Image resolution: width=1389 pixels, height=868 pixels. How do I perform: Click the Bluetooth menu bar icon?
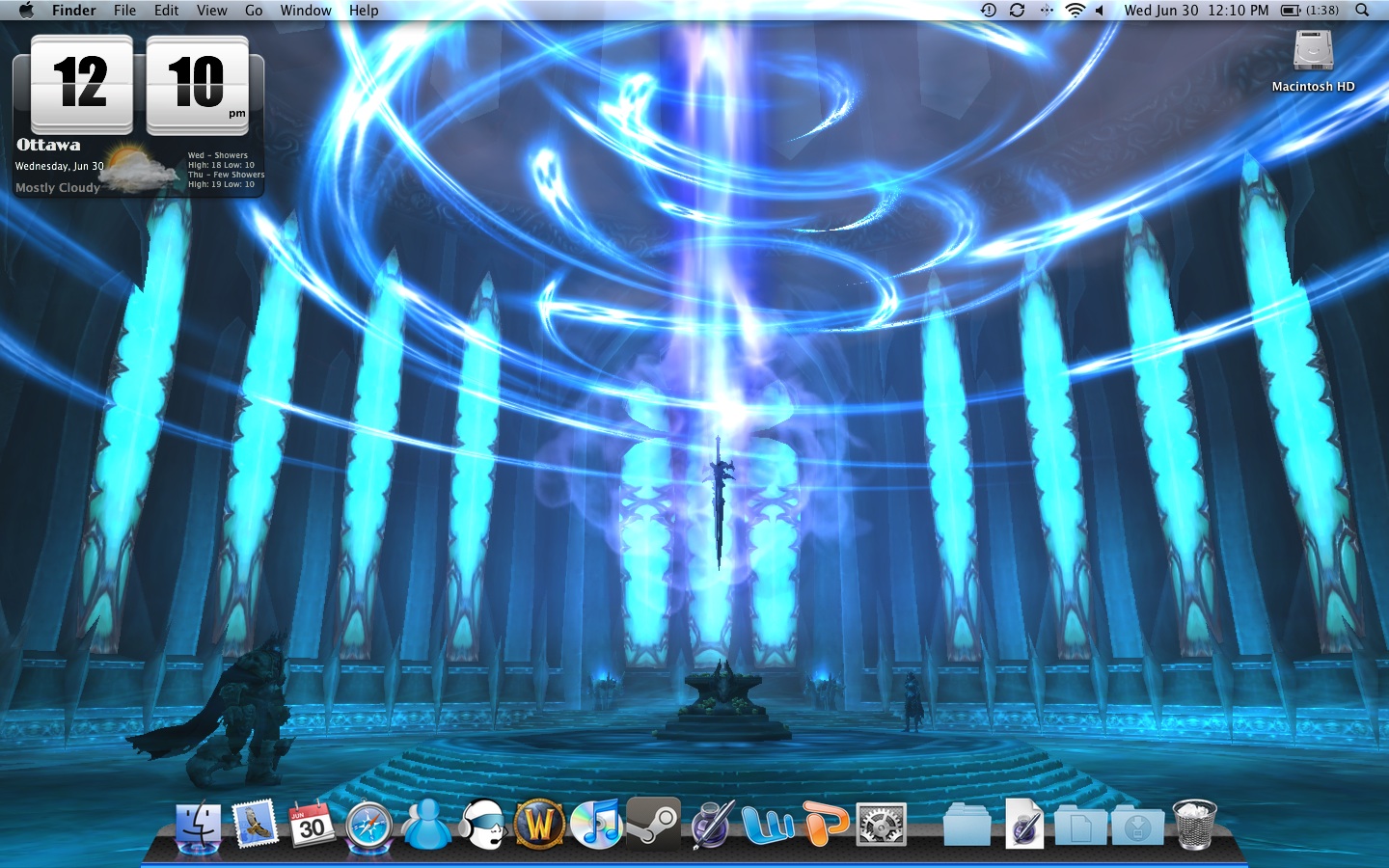tap(1047, 10)
